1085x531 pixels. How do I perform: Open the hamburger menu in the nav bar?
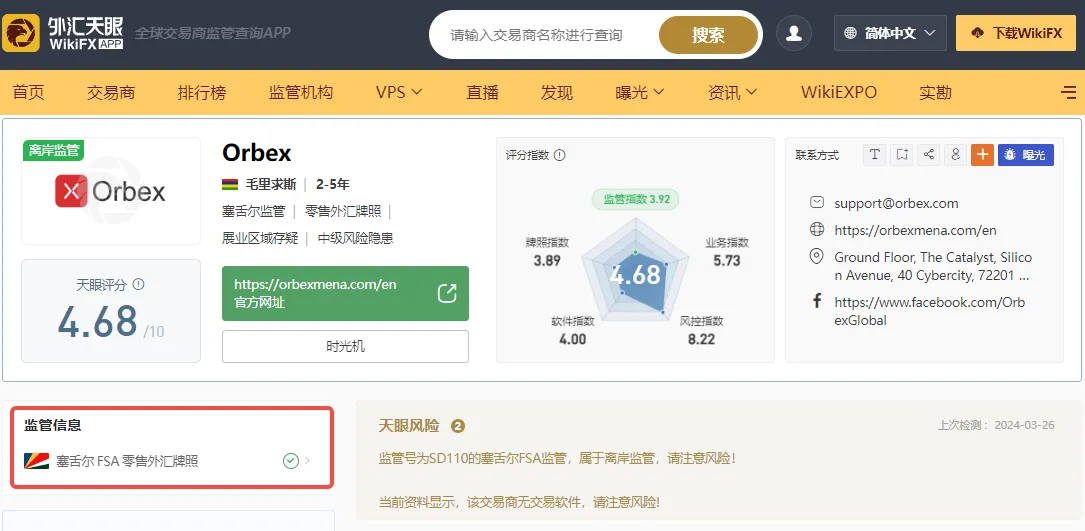(x=1068, y=92)
